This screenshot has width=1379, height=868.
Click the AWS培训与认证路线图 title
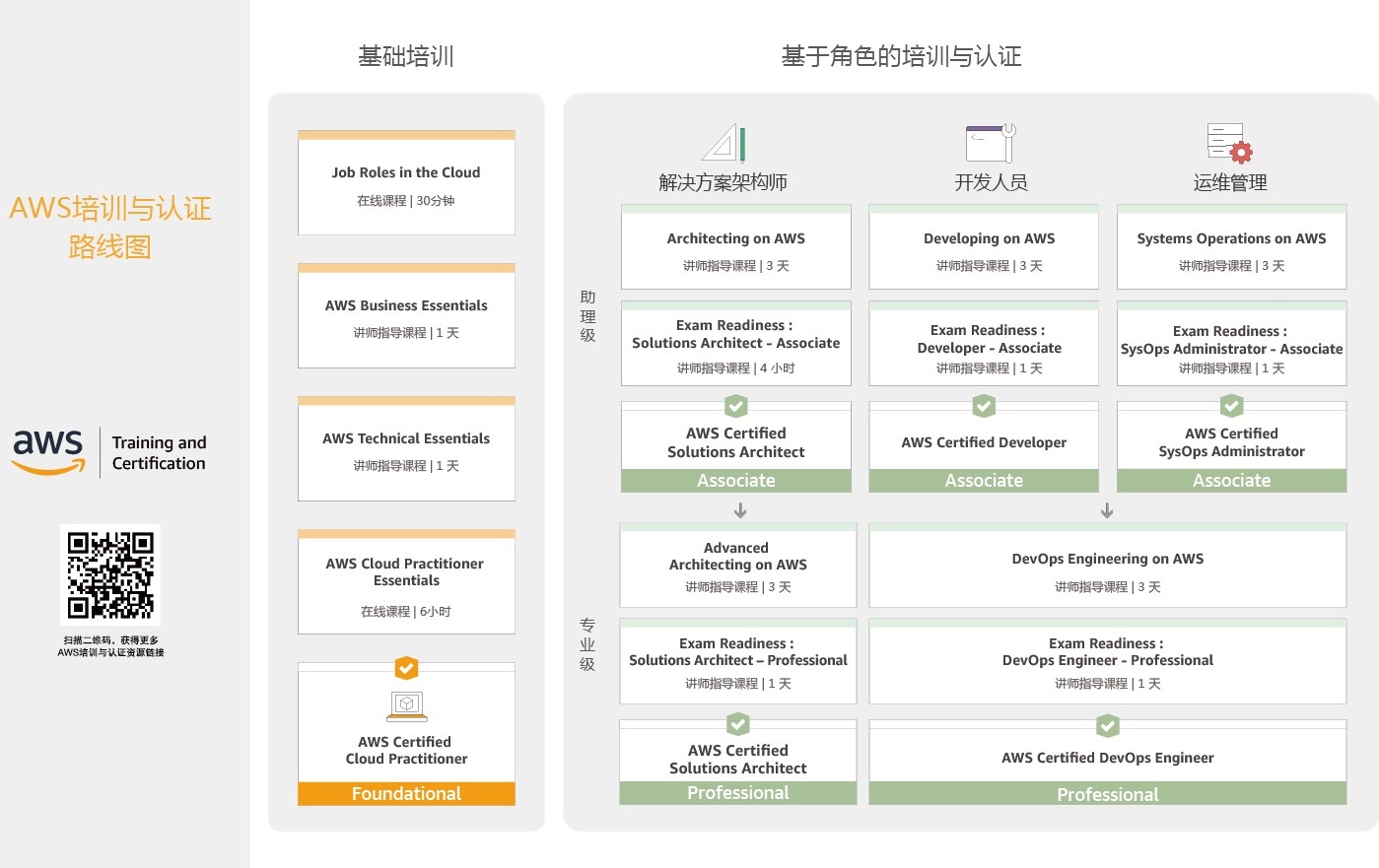click(x=110, y=227)
